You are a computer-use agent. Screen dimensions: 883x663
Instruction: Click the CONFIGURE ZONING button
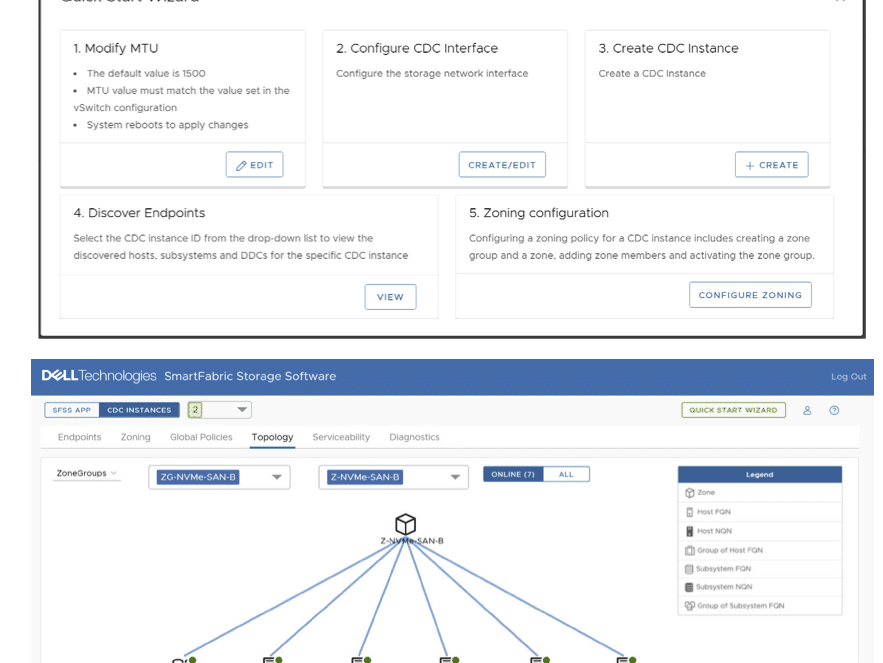(750, 295)
